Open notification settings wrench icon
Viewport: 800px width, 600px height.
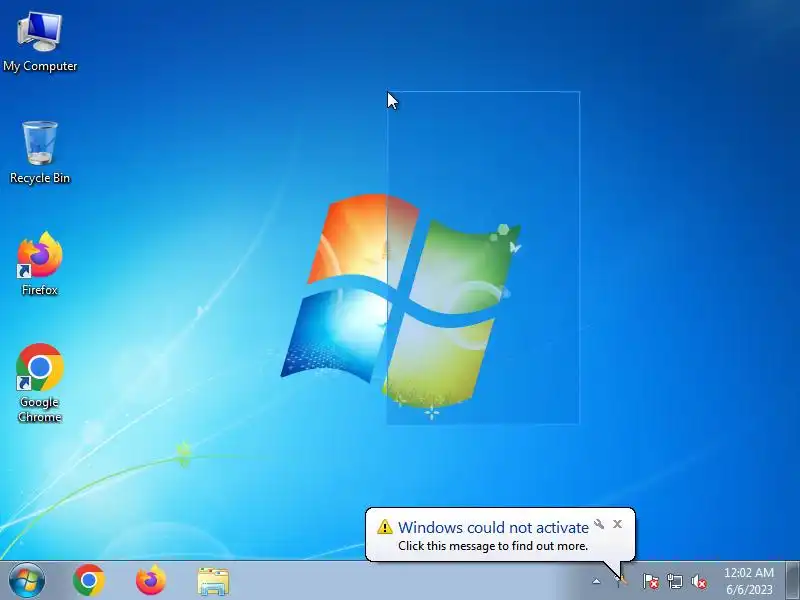(599, 524)
